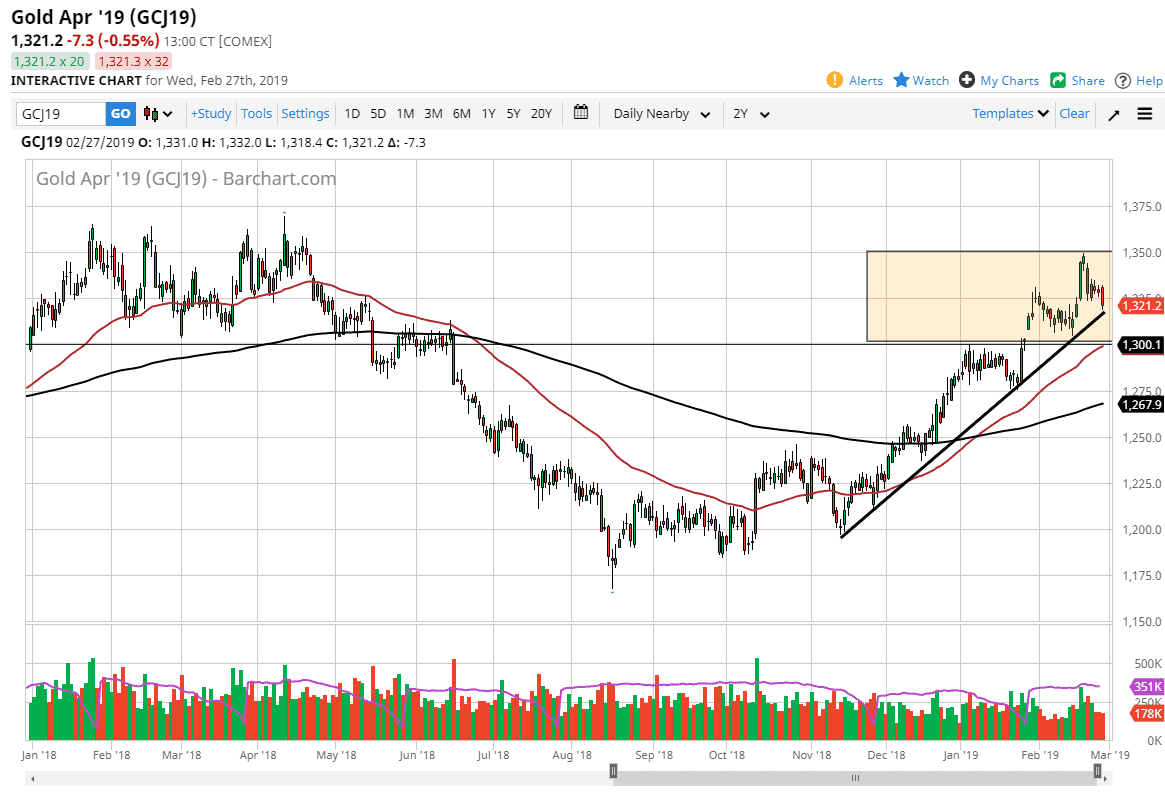Viewport: 1165px width, 796px height.
Task: Open the calendar date range picker
Action: [581, 112]
